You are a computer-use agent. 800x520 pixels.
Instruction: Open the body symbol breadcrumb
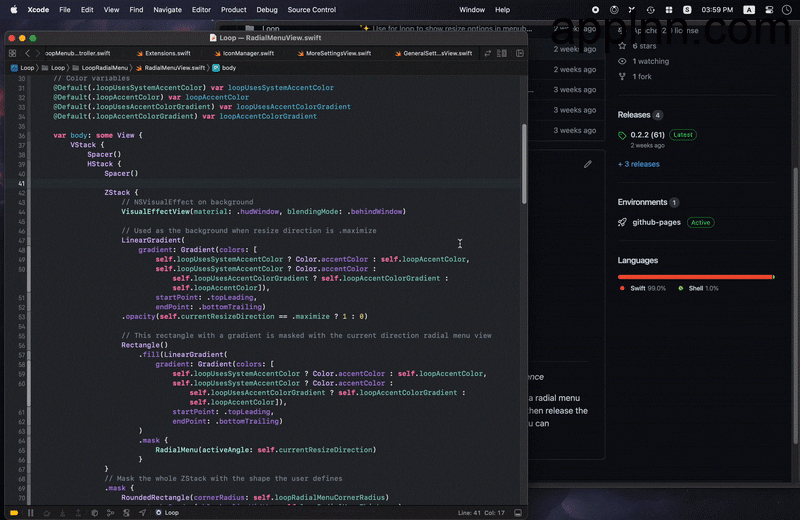point(224,68)
